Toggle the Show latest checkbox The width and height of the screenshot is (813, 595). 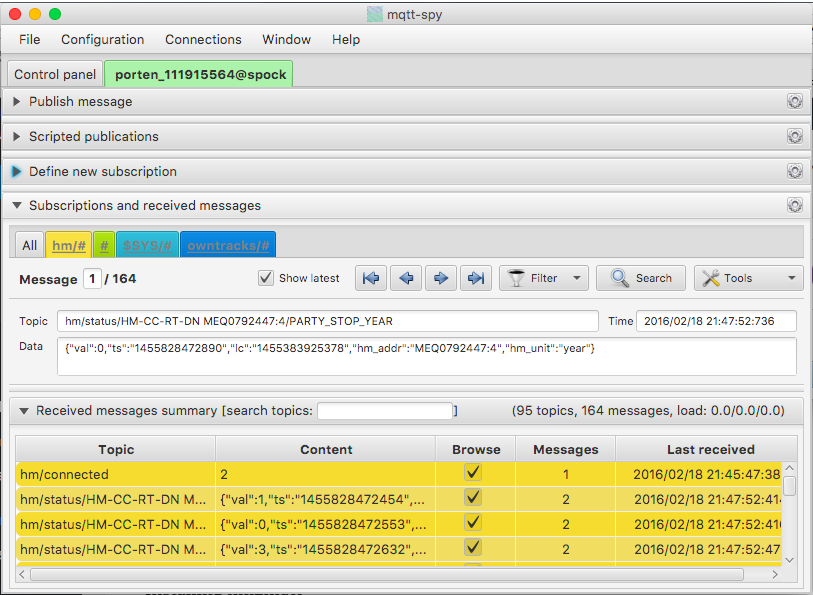(x=266, y=278)
